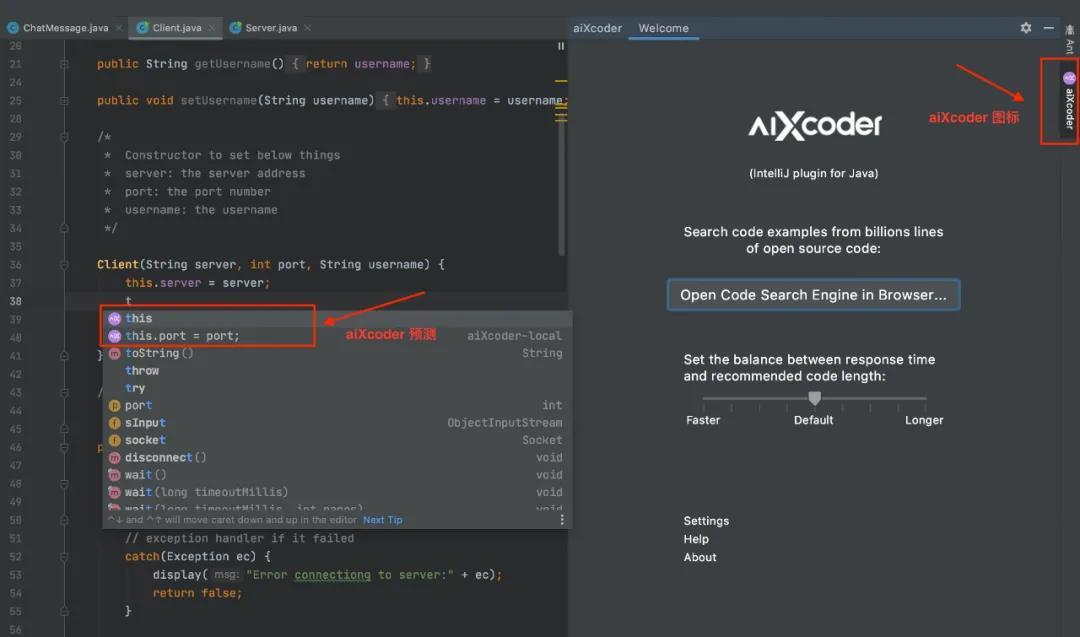Select the disconnect() completion item
The image size is (1080, 637).
point(337,457)
